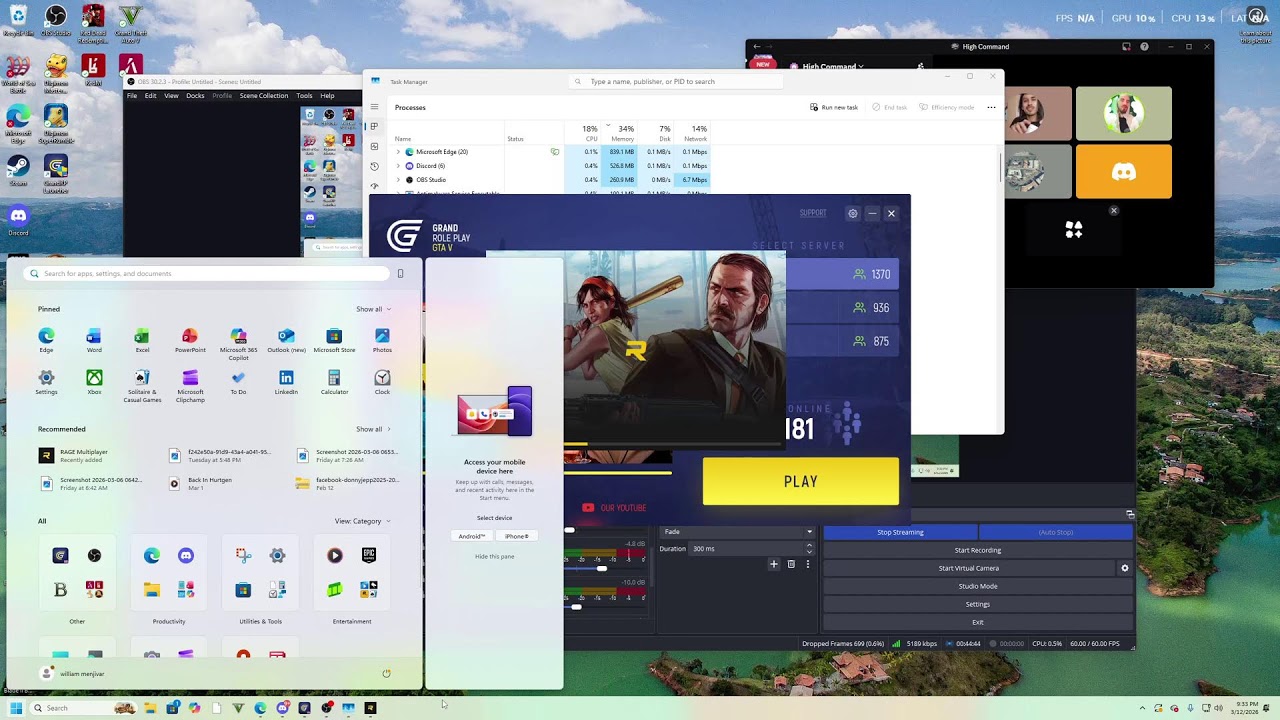Open Docks menu in OBS

click(195, 96)
